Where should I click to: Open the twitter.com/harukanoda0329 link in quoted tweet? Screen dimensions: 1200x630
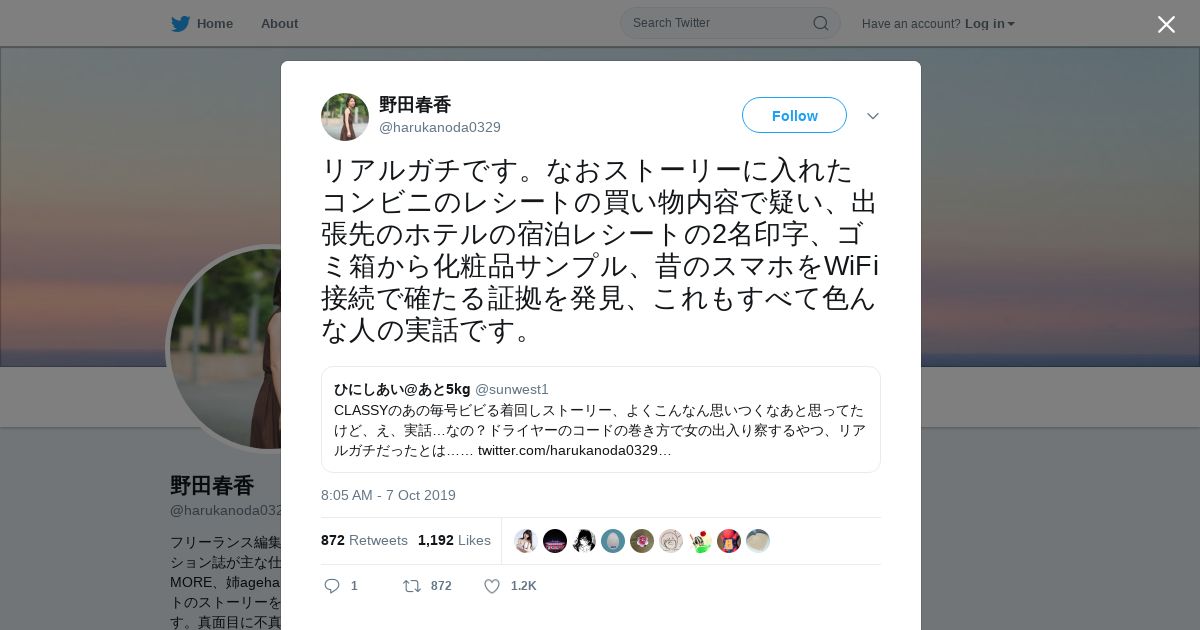point(574,450)
